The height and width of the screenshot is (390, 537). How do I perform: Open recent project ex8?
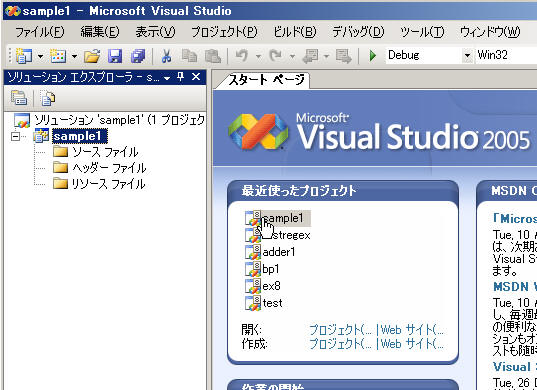(271, 286)
